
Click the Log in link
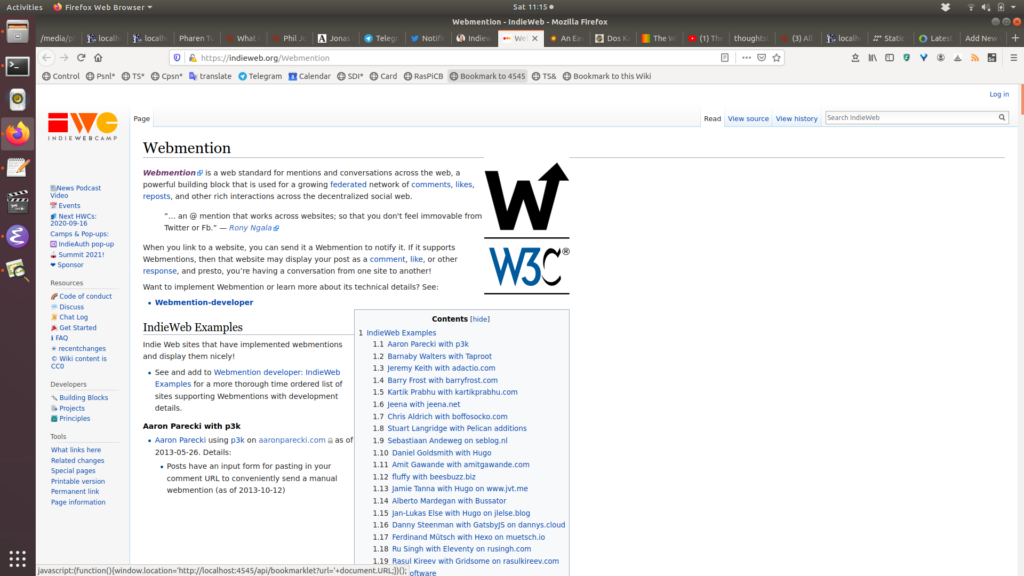coord(999,94)
